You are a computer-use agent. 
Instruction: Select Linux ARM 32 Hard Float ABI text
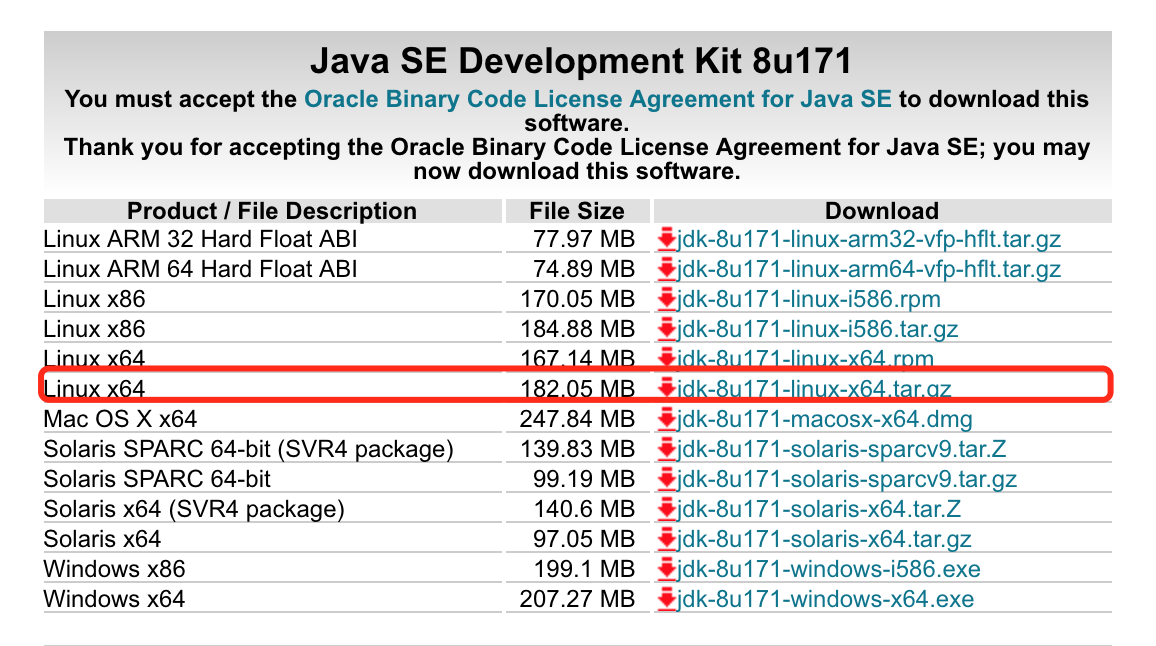click(201, 239)
